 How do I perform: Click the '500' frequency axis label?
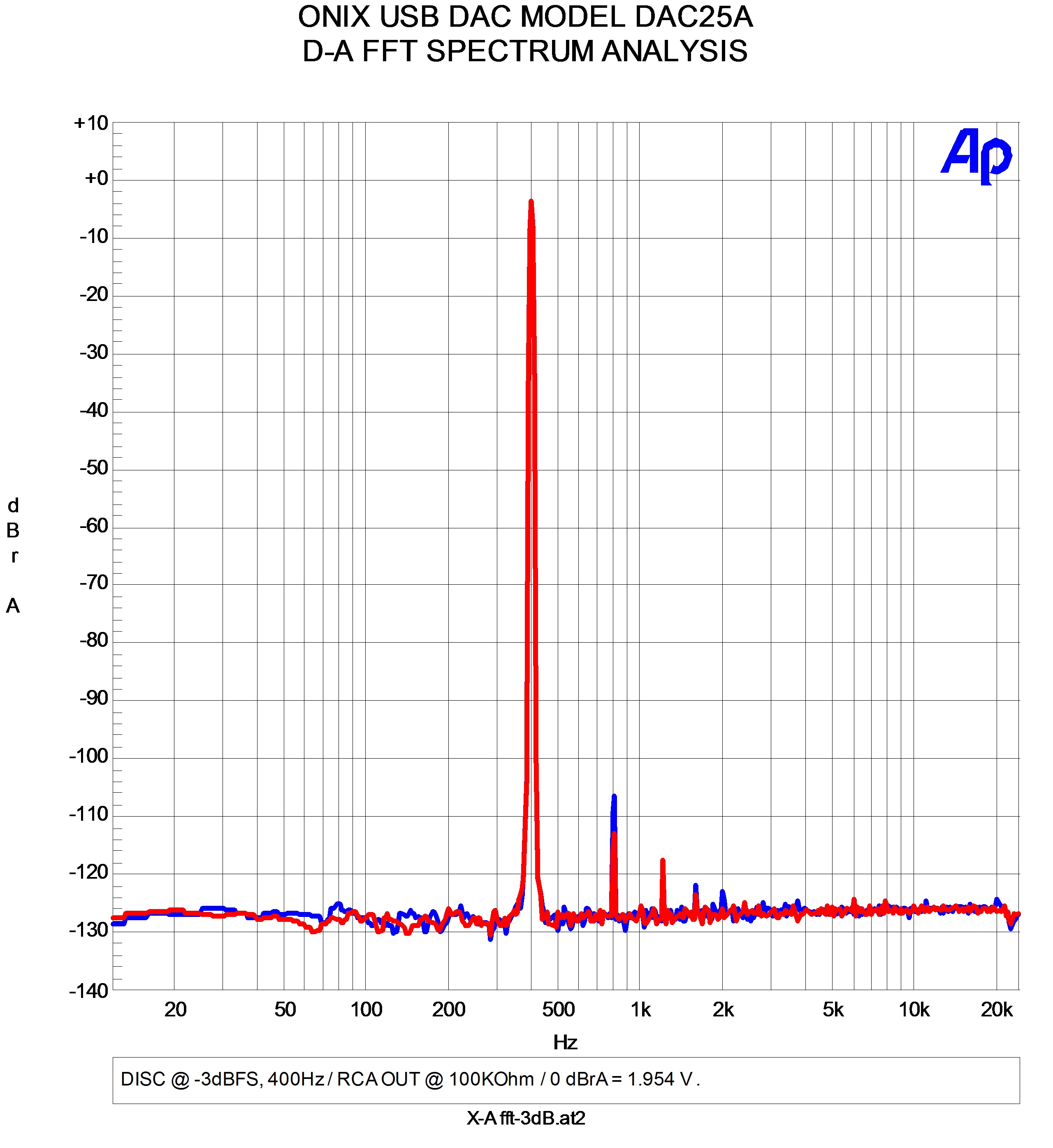tap(559, 1010)
